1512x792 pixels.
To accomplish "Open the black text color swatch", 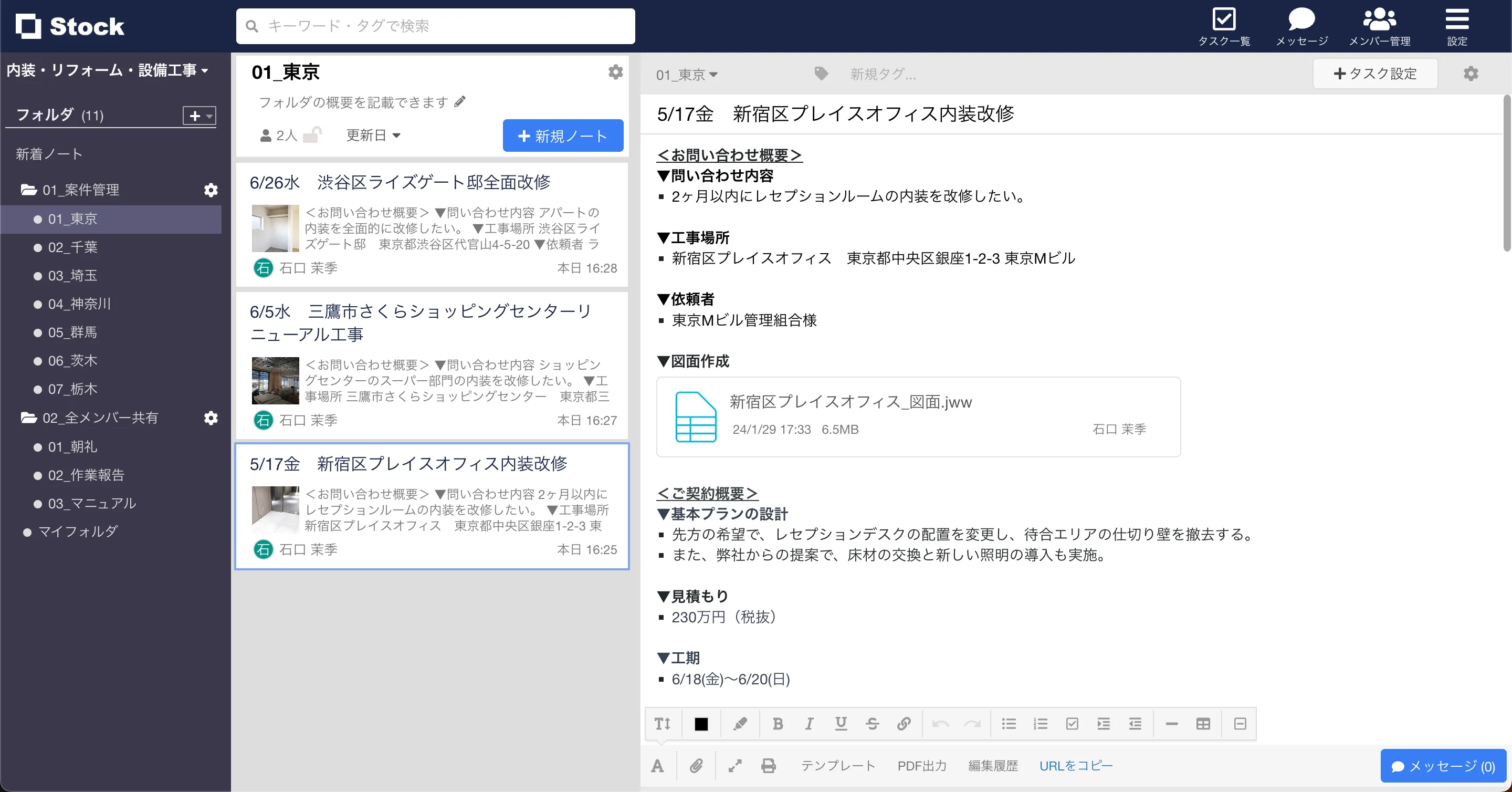I will tap(701, 724).
